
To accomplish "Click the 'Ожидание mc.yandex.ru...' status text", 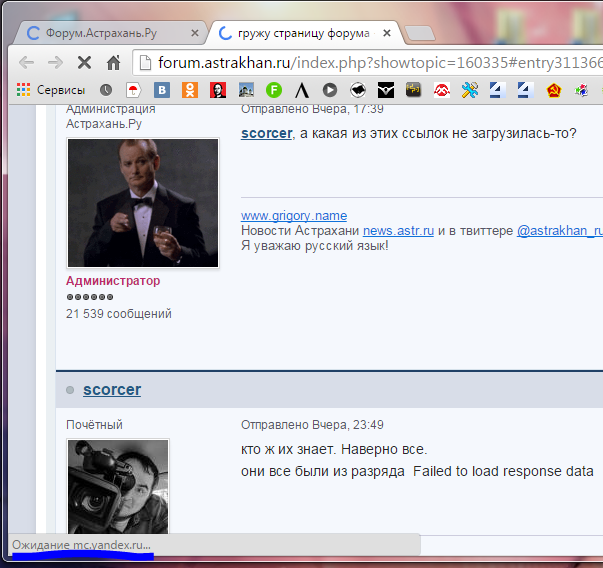I will (81, 545).
